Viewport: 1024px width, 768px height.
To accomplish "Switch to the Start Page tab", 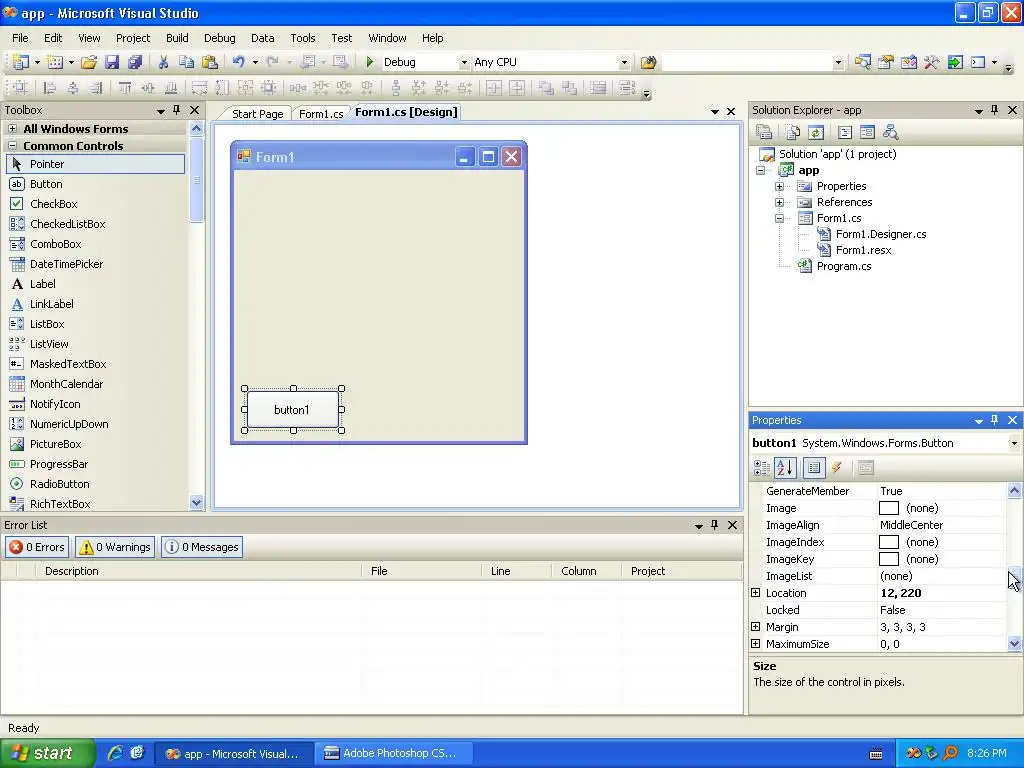I will pos(257,114).
